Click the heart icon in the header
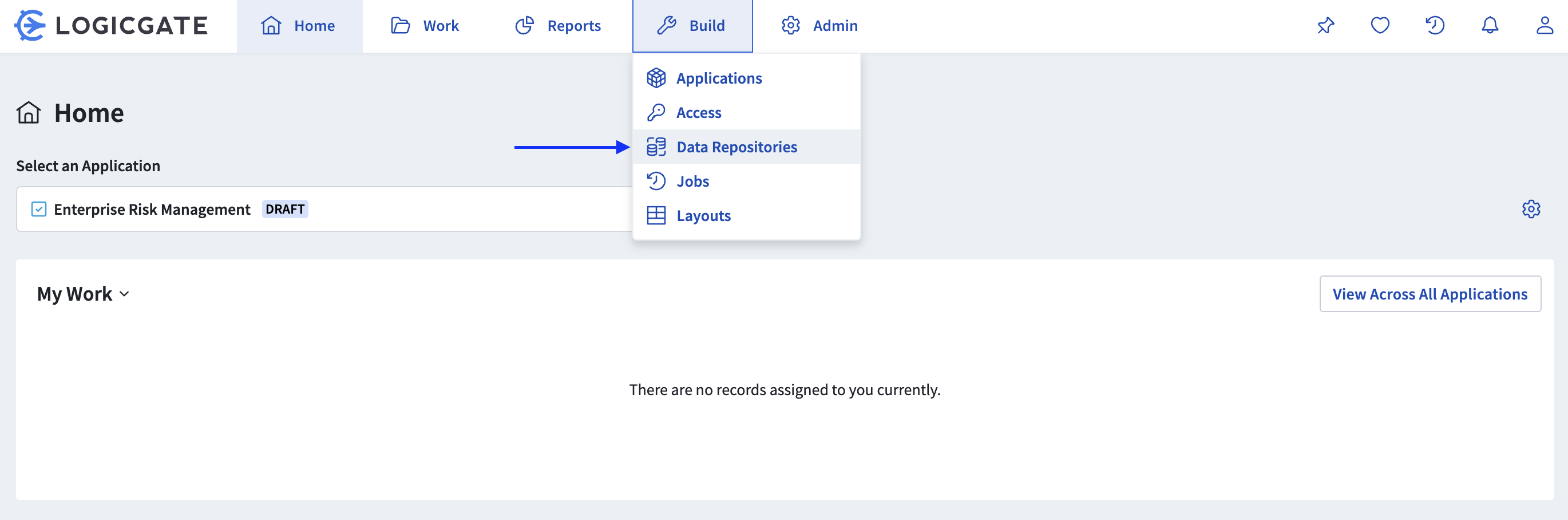This screenshot has height=520, width=1568. point(1380,26)
